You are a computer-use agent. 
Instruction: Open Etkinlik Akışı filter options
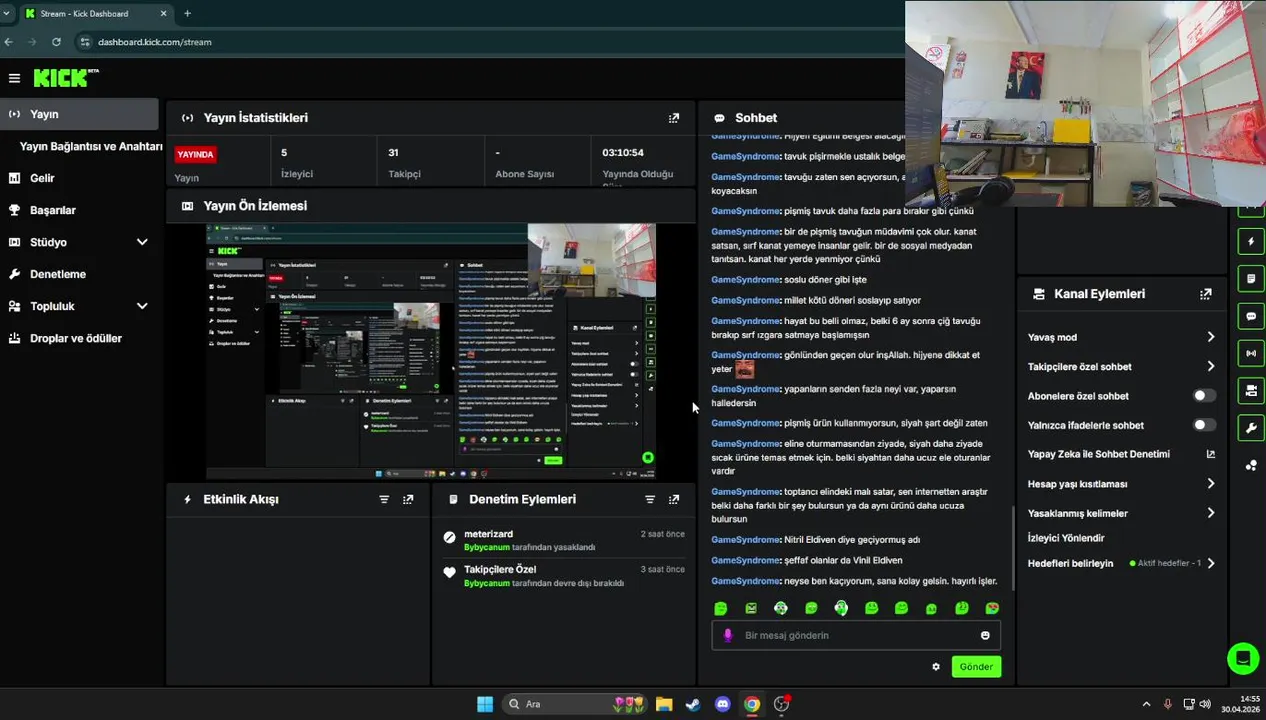click(x=384, y=499)
